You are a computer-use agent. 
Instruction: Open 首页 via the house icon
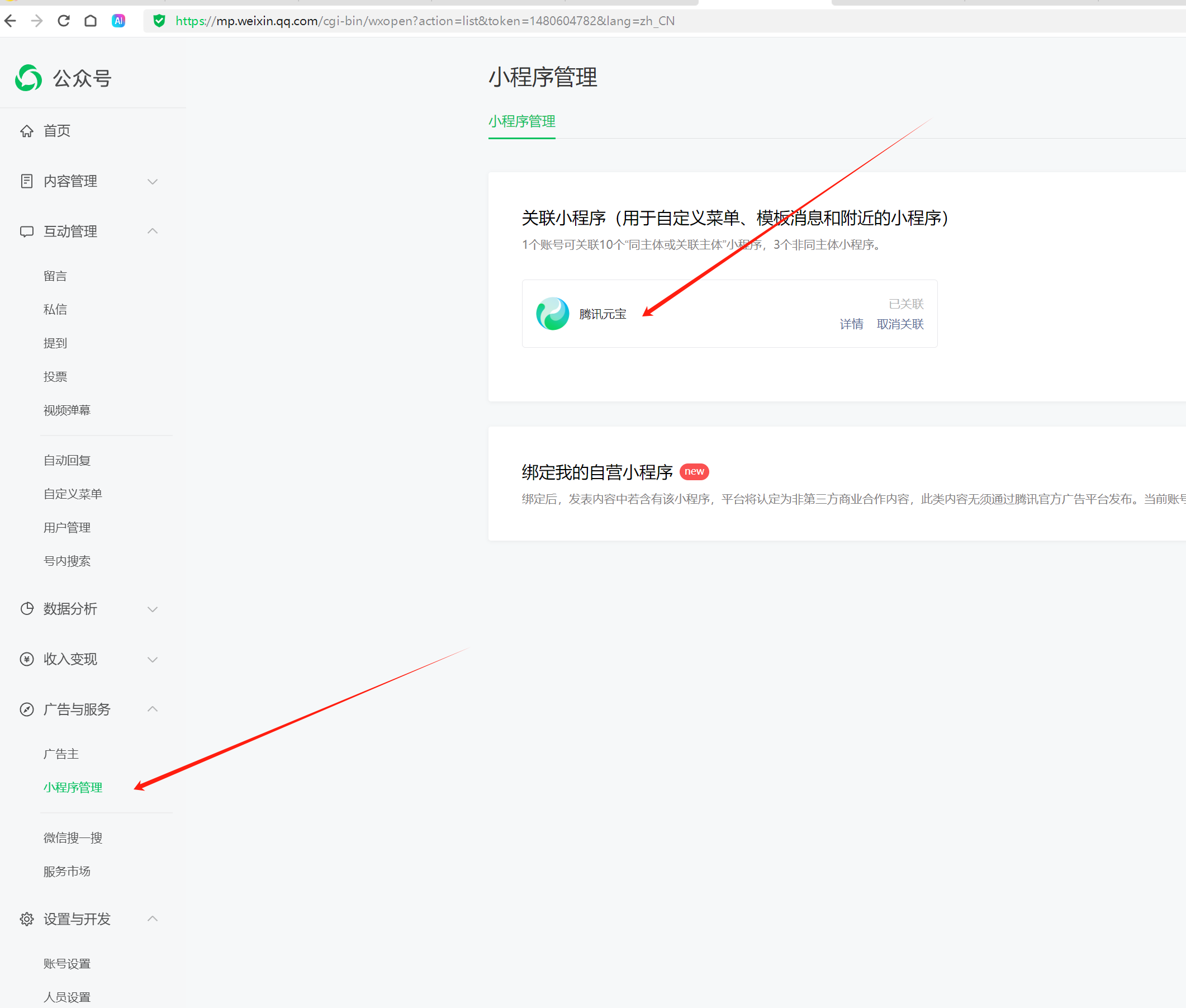pos(27,131)
